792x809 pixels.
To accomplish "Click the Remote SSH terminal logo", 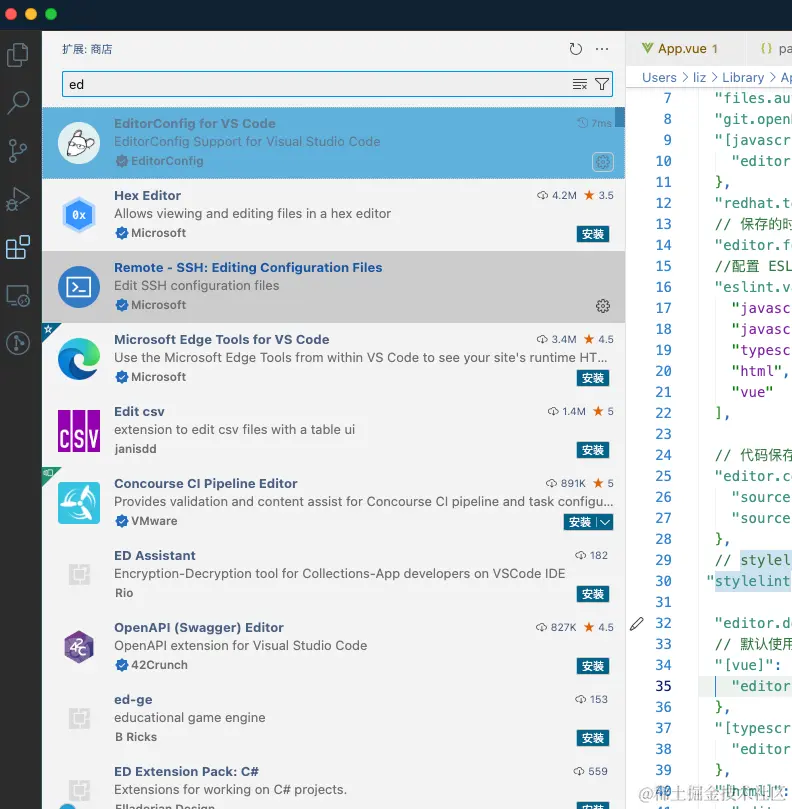I will pyautogui.click(x=79, y=287).
